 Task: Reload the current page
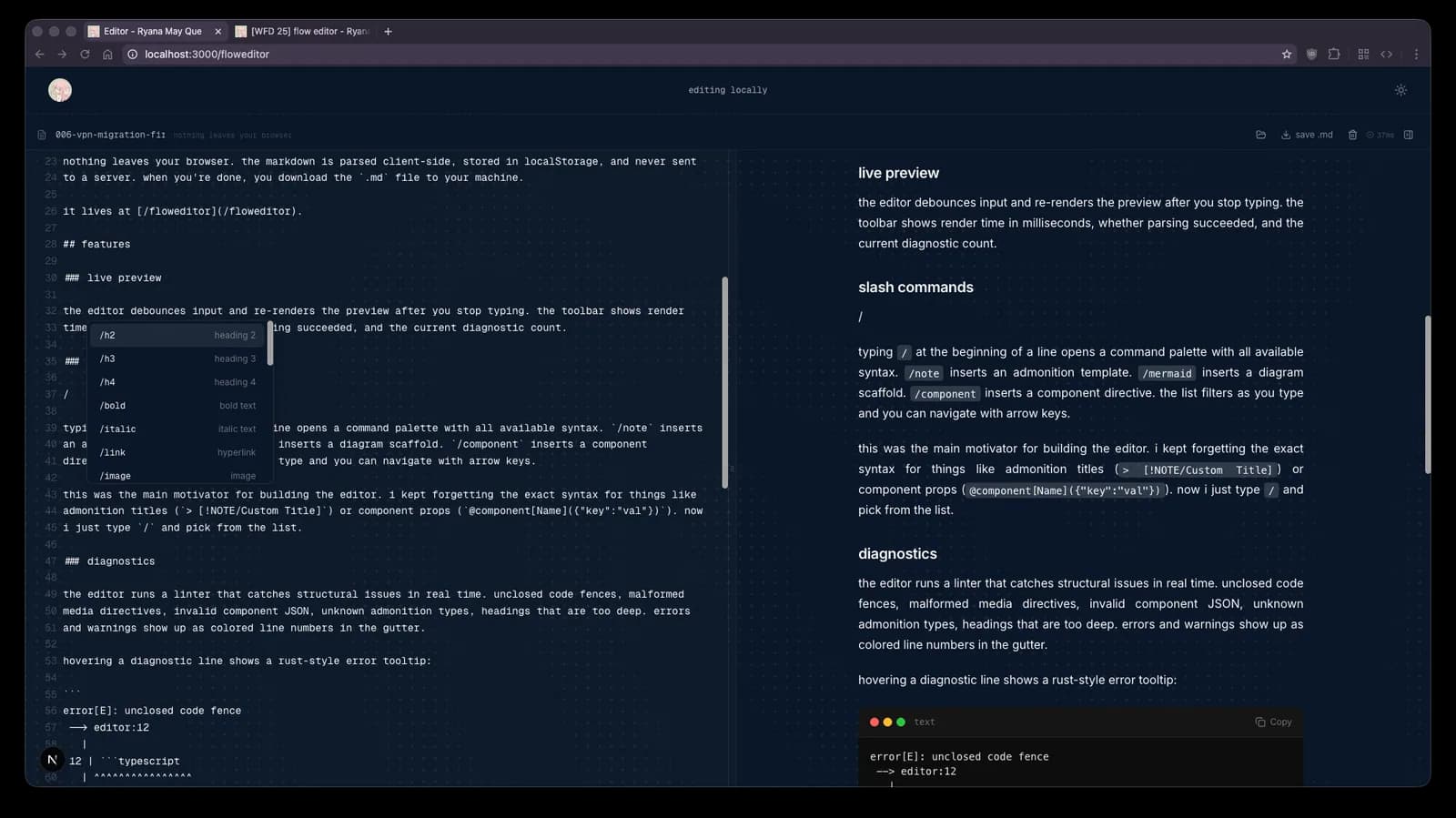pyautogui.click(x=85, y=55)
